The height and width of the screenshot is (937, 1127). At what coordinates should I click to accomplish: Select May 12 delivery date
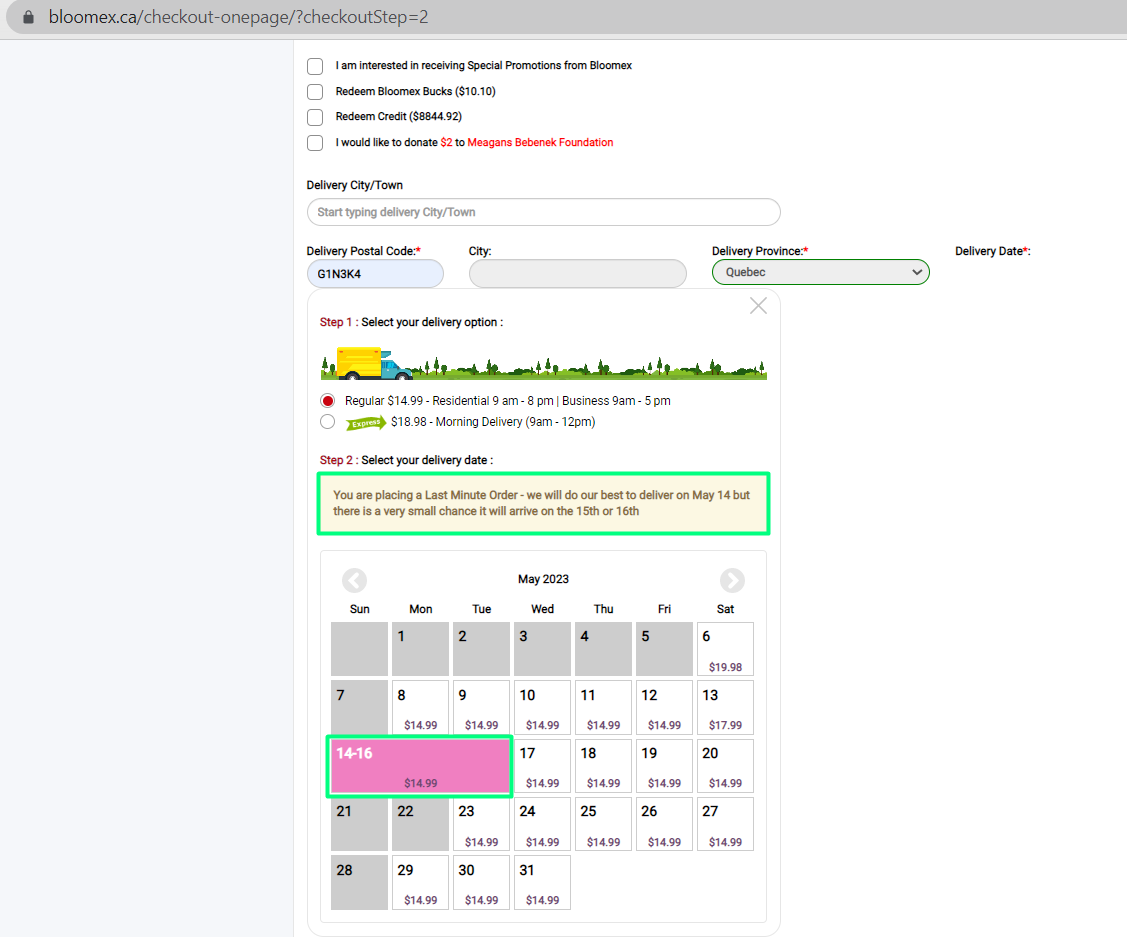[x=664, y=708]
